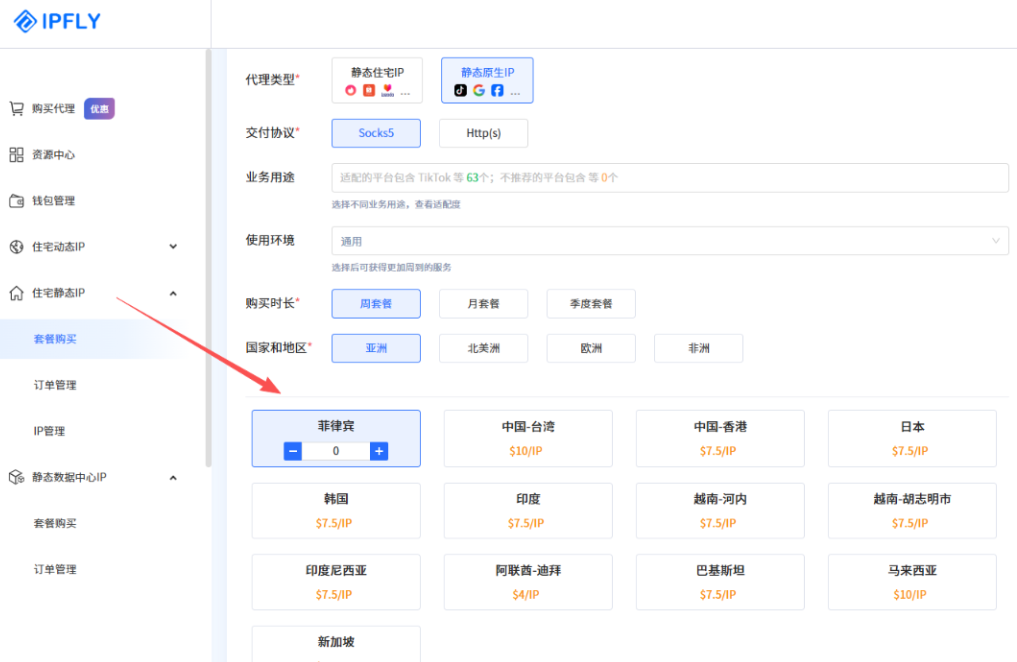
Task: Click the Facebook icon on 静态原生IP card
Action: [498, 90]
